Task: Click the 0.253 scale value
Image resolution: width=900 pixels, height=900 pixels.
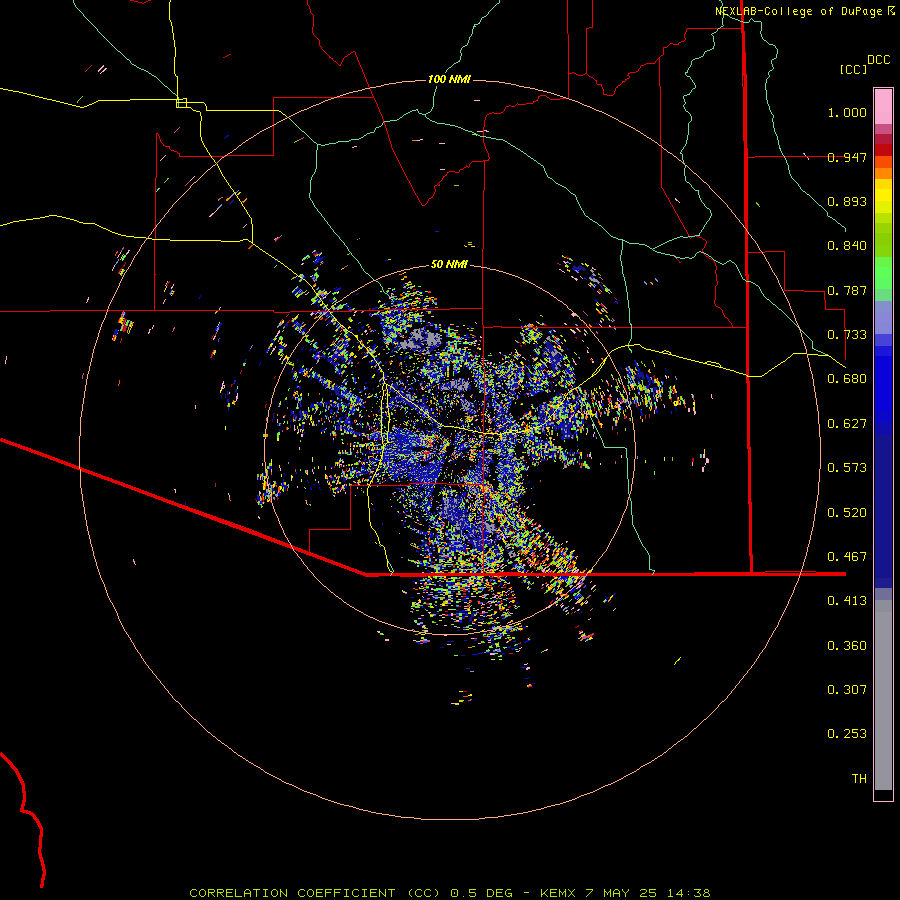Action: pyautogui.click(x=847, y=734)
